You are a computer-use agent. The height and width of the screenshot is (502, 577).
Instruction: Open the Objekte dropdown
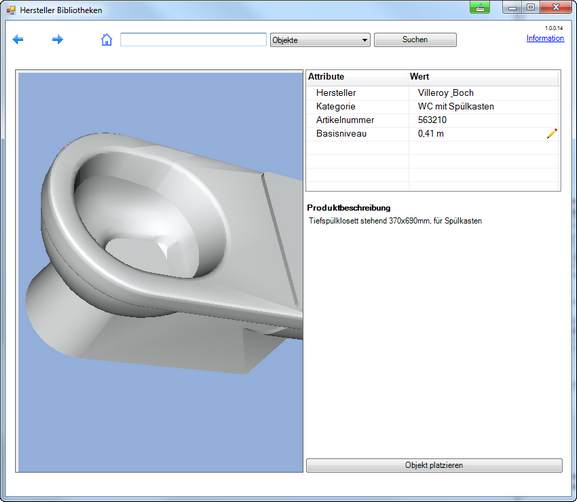(x=320, y=40)
